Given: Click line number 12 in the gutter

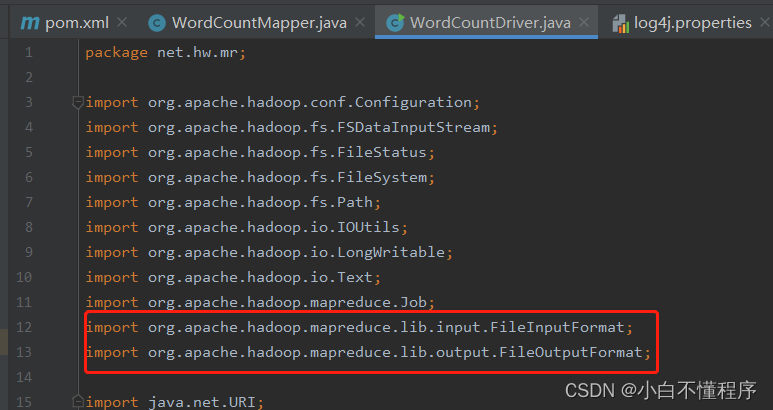Looking at the screenshot, I should pyautogui.click(x=24, y=327).
